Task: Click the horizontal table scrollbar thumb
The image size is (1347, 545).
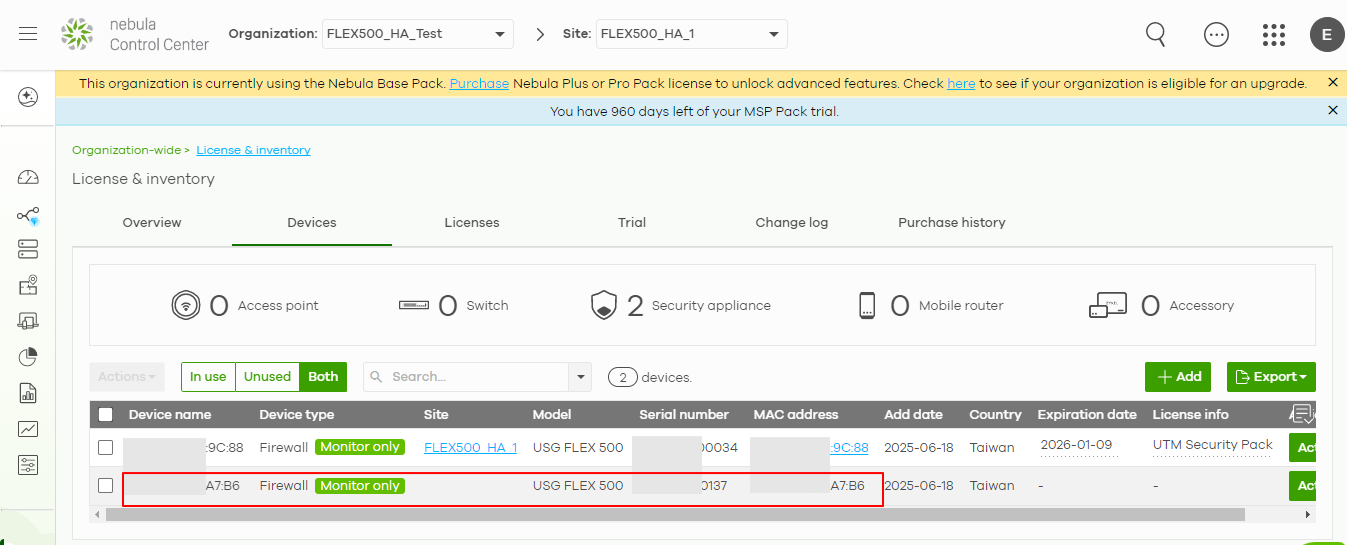Action: tap(675, 514)
